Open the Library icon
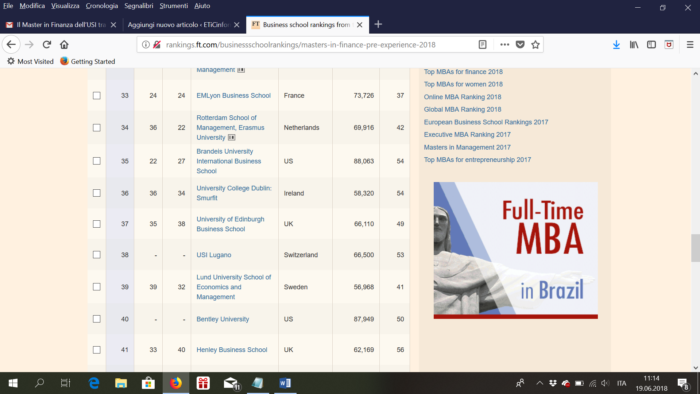This screenshot has width=700, height=394. click(634, 45)
